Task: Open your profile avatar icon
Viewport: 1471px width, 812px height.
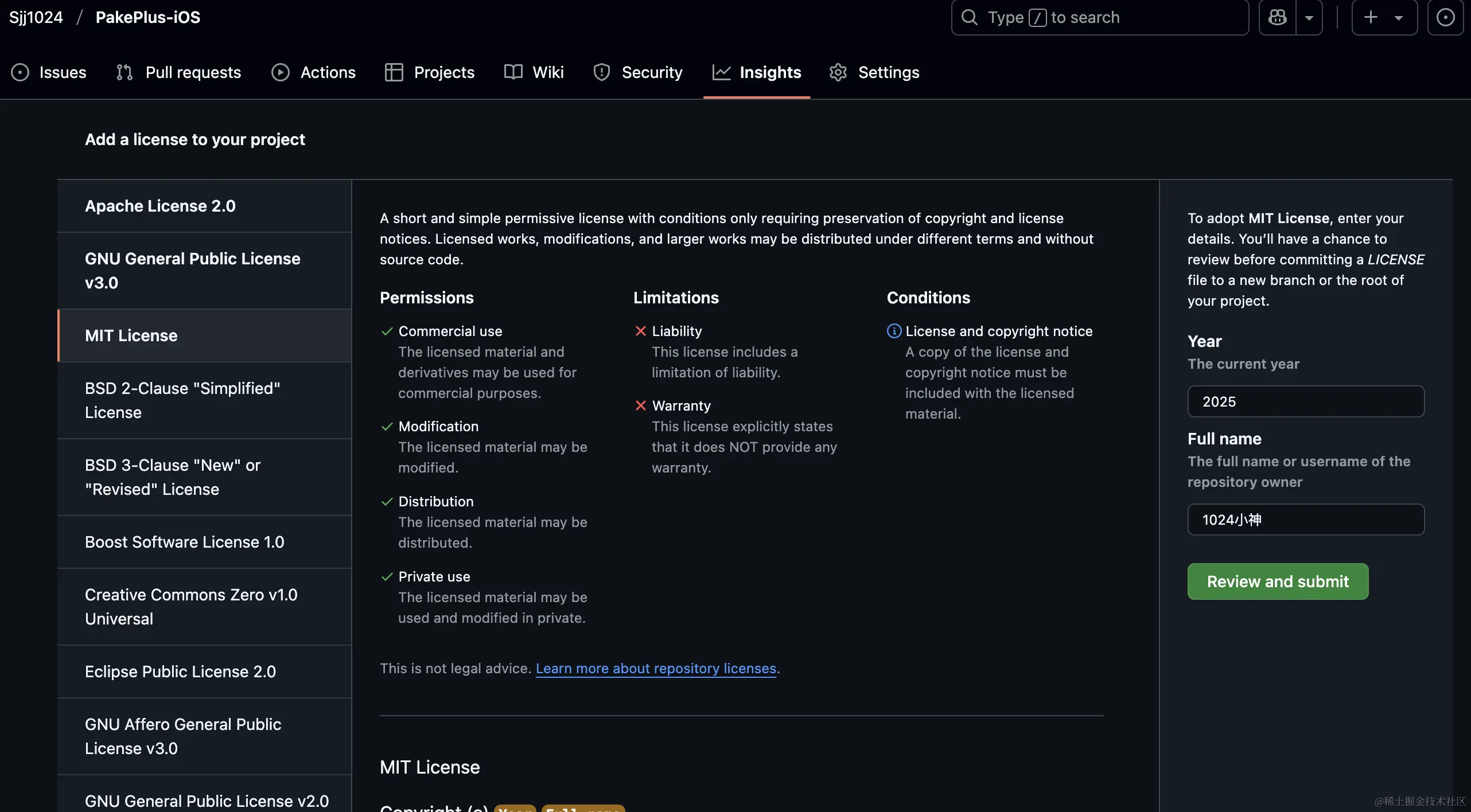Action: (1445, 17)
